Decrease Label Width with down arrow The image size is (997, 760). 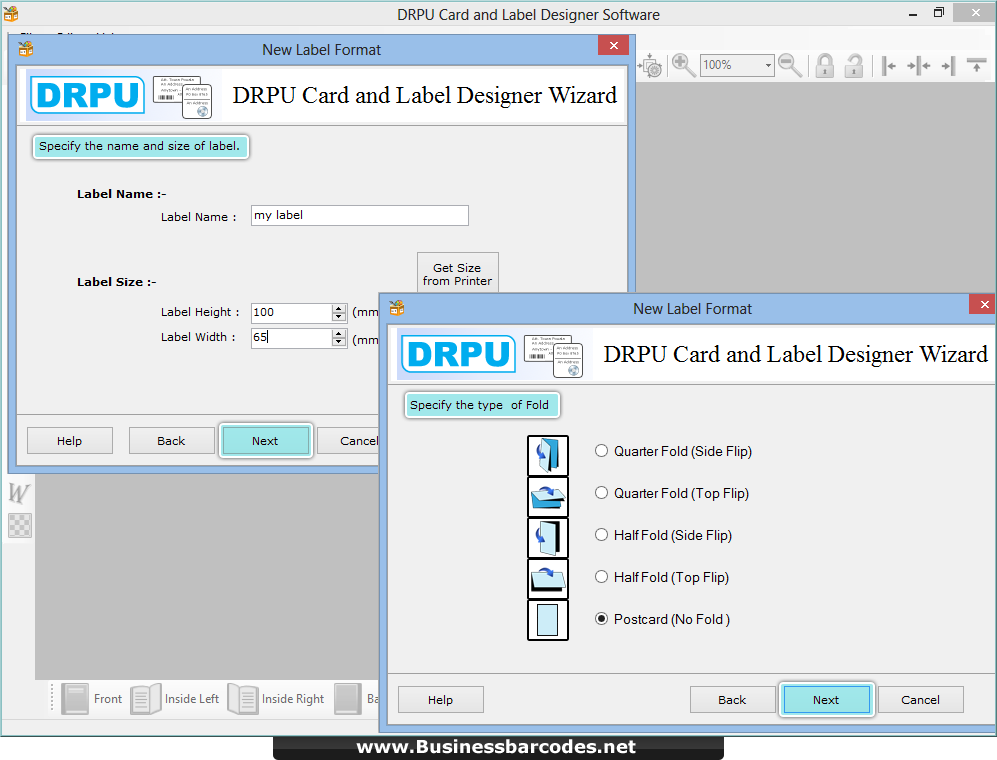tap(339, 342)
